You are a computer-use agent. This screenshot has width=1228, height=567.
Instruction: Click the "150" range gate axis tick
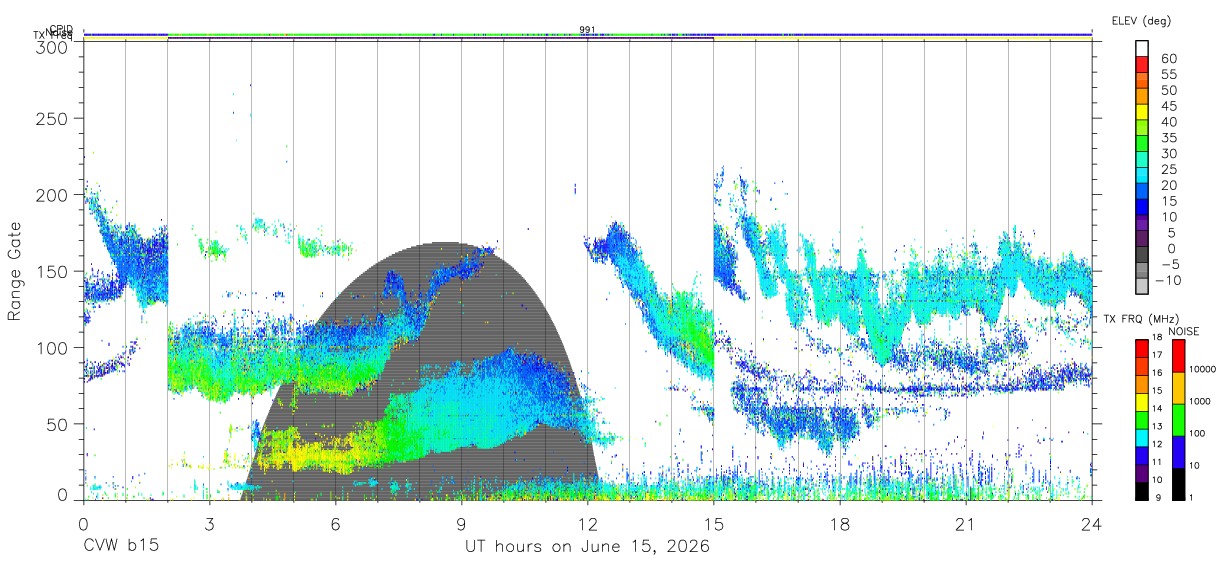coord(52,271)
